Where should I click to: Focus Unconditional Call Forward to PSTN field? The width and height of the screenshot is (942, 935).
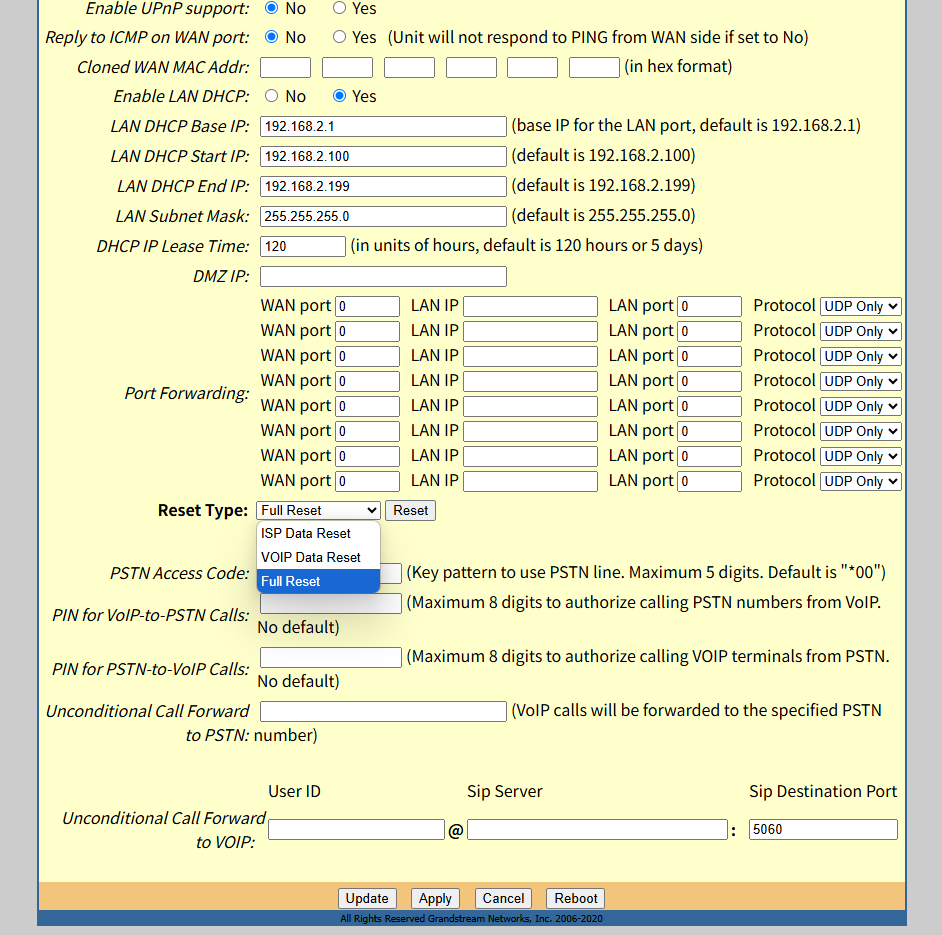click(x=383, y=711)
